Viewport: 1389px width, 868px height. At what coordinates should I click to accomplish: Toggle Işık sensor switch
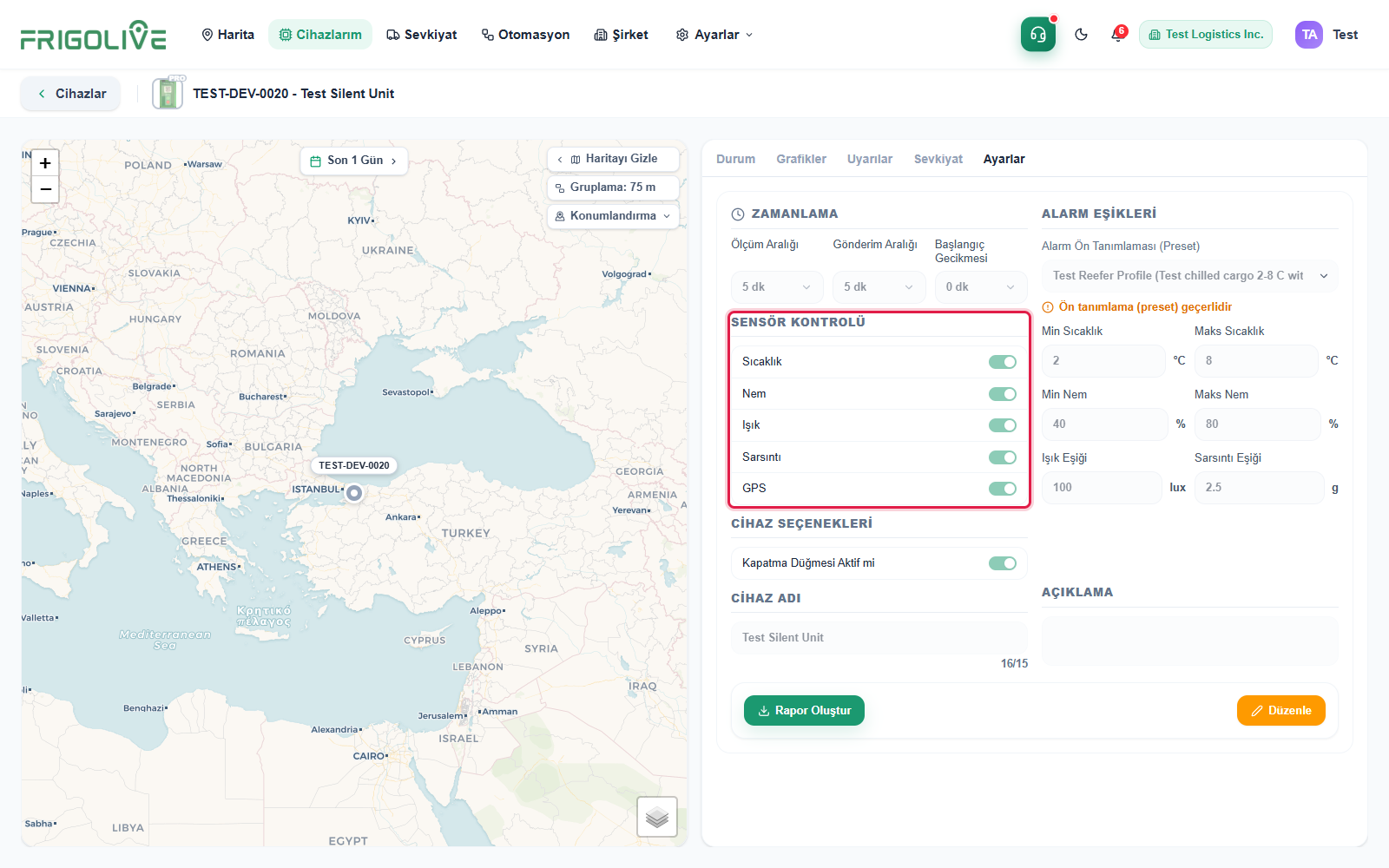click(1003, 425)
